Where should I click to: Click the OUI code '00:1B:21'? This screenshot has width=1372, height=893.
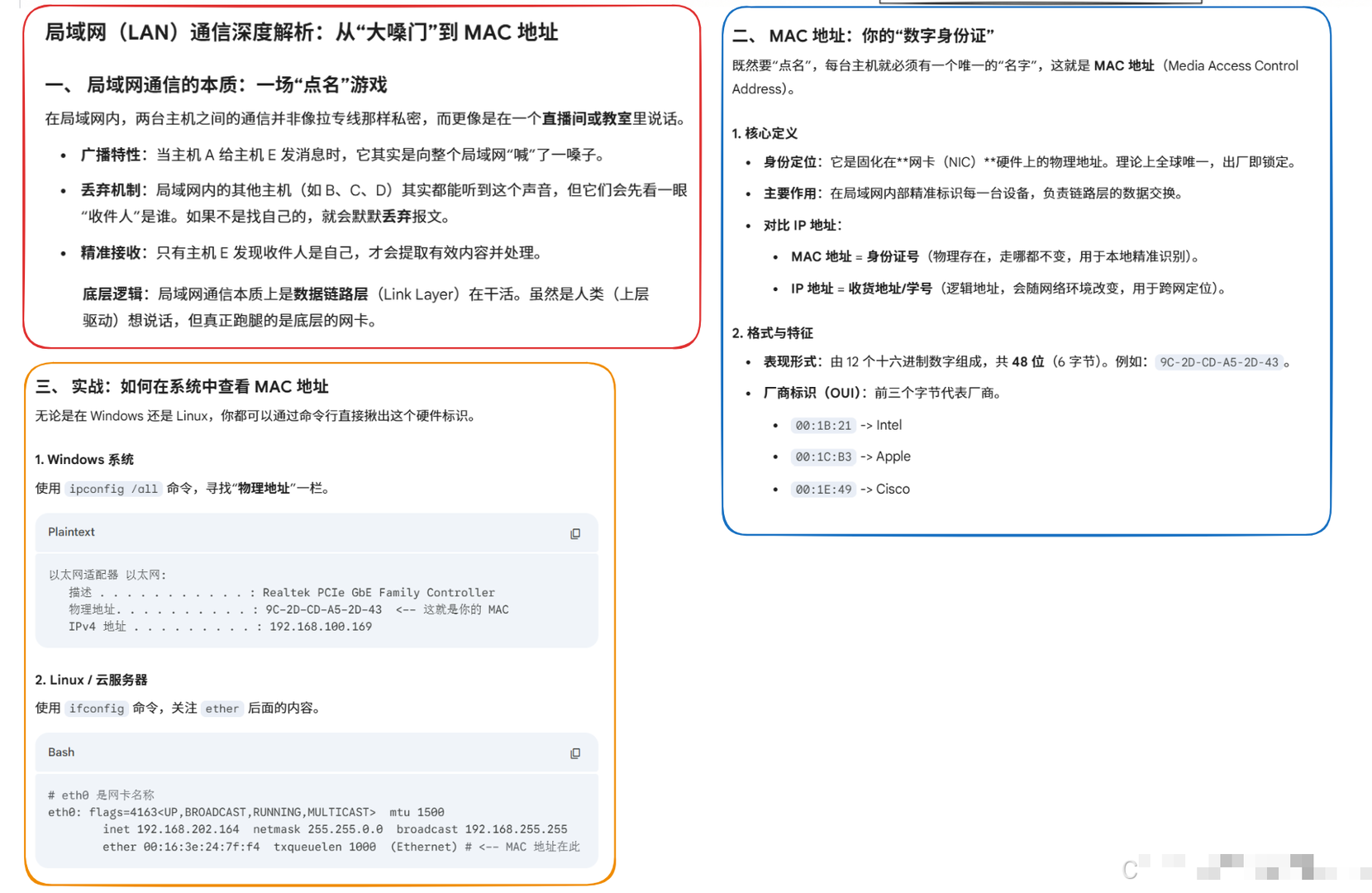823,426
